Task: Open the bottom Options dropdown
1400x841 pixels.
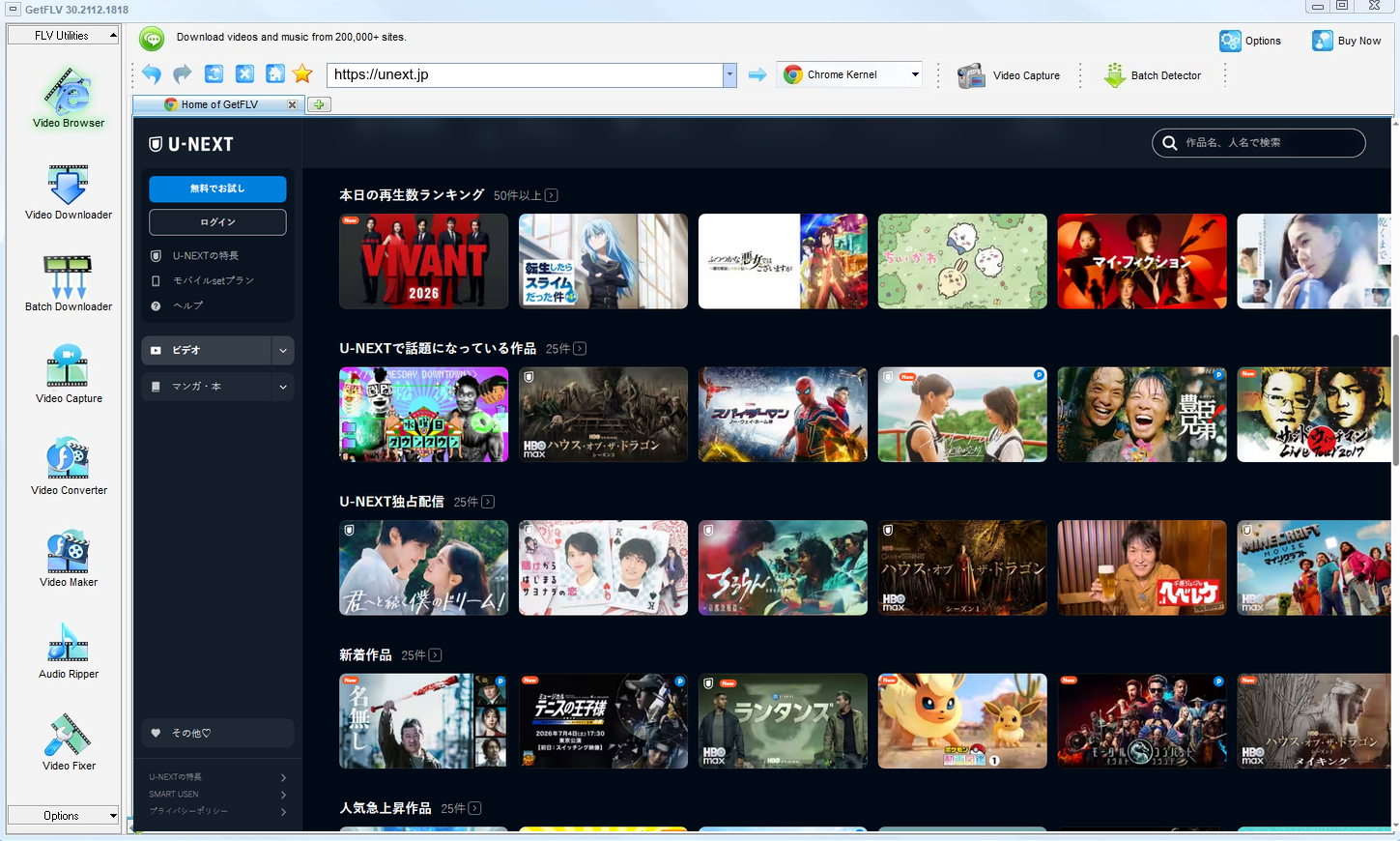Action: tap(63, 816)
